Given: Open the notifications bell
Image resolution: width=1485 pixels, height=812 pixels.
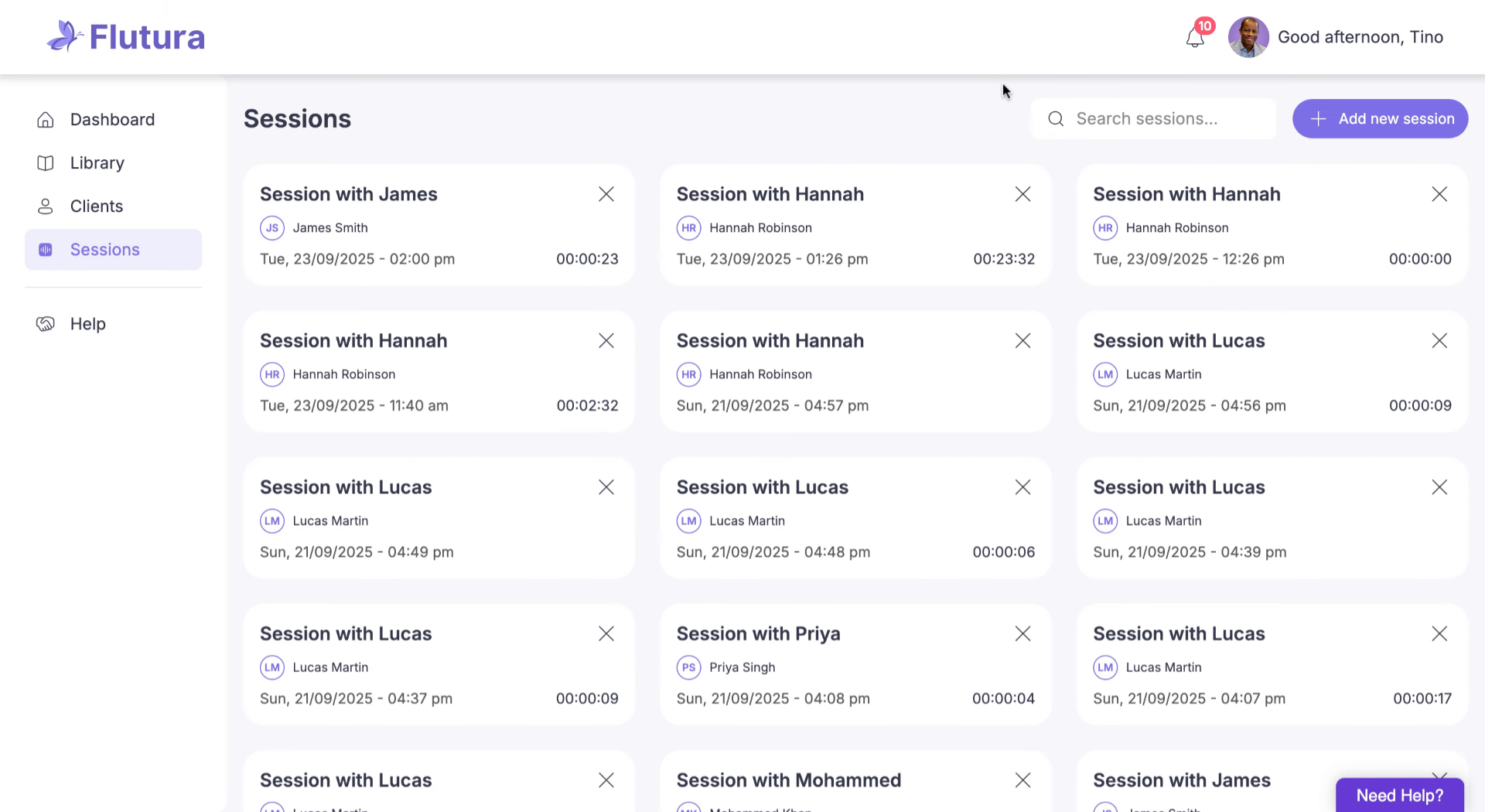Looking at the screenshot, I should (1195, 37).
